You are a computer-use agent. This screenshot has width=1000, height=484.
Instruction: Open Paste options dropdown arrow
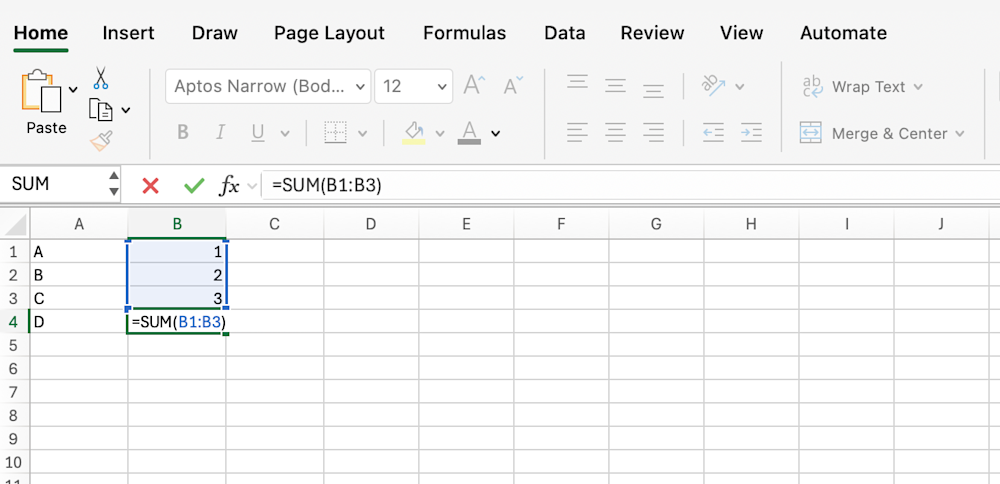click(x=73, y=90)
